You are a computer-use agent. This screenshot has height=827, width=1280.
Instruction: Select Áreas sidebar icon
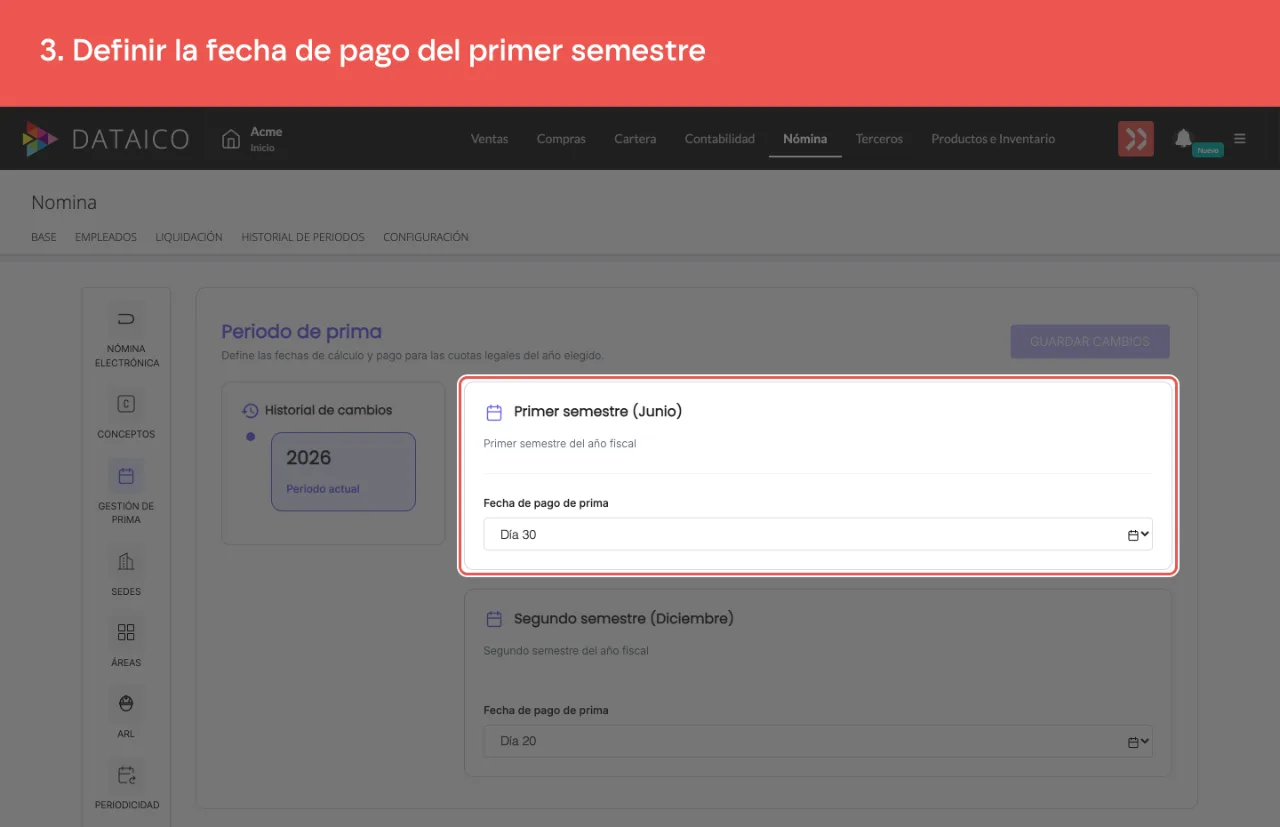coord(126,632)
